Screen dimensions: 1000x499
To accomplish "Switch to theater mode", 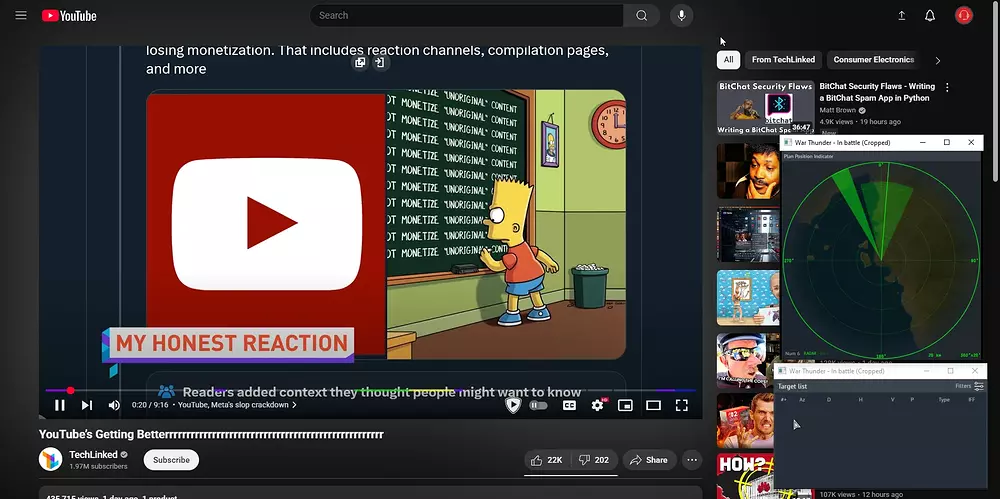I will pos(653,405).
